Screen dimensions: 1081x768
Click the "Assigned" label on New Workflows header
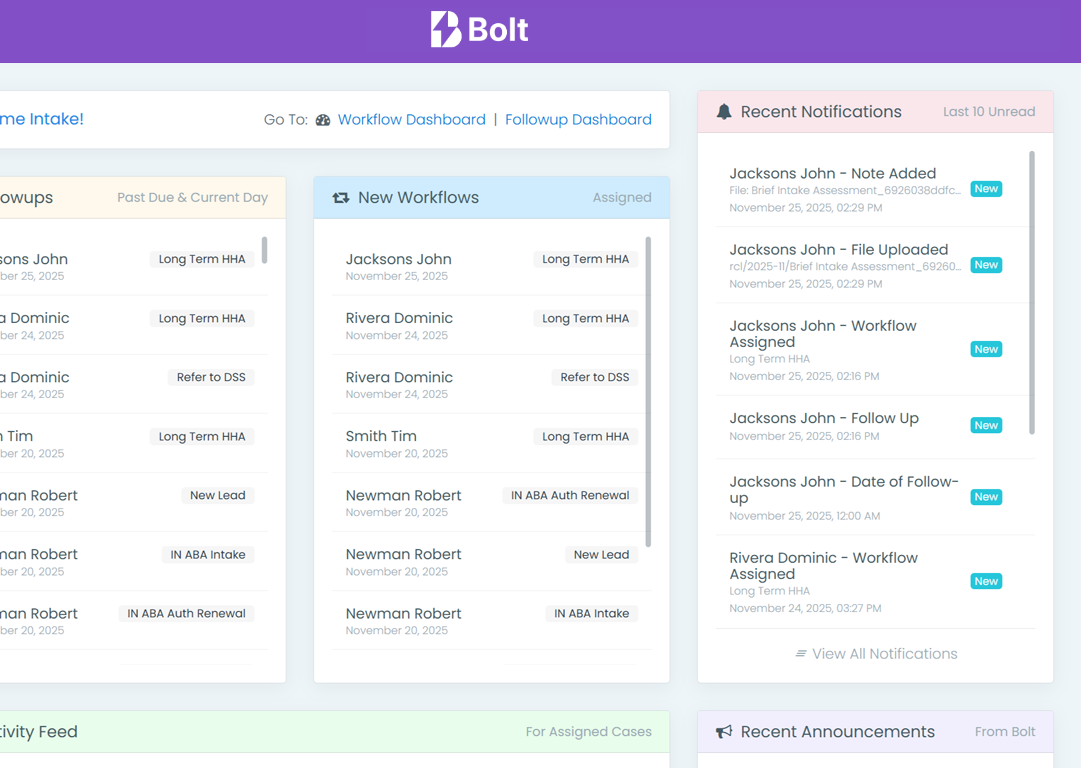[x=622, y=197]
